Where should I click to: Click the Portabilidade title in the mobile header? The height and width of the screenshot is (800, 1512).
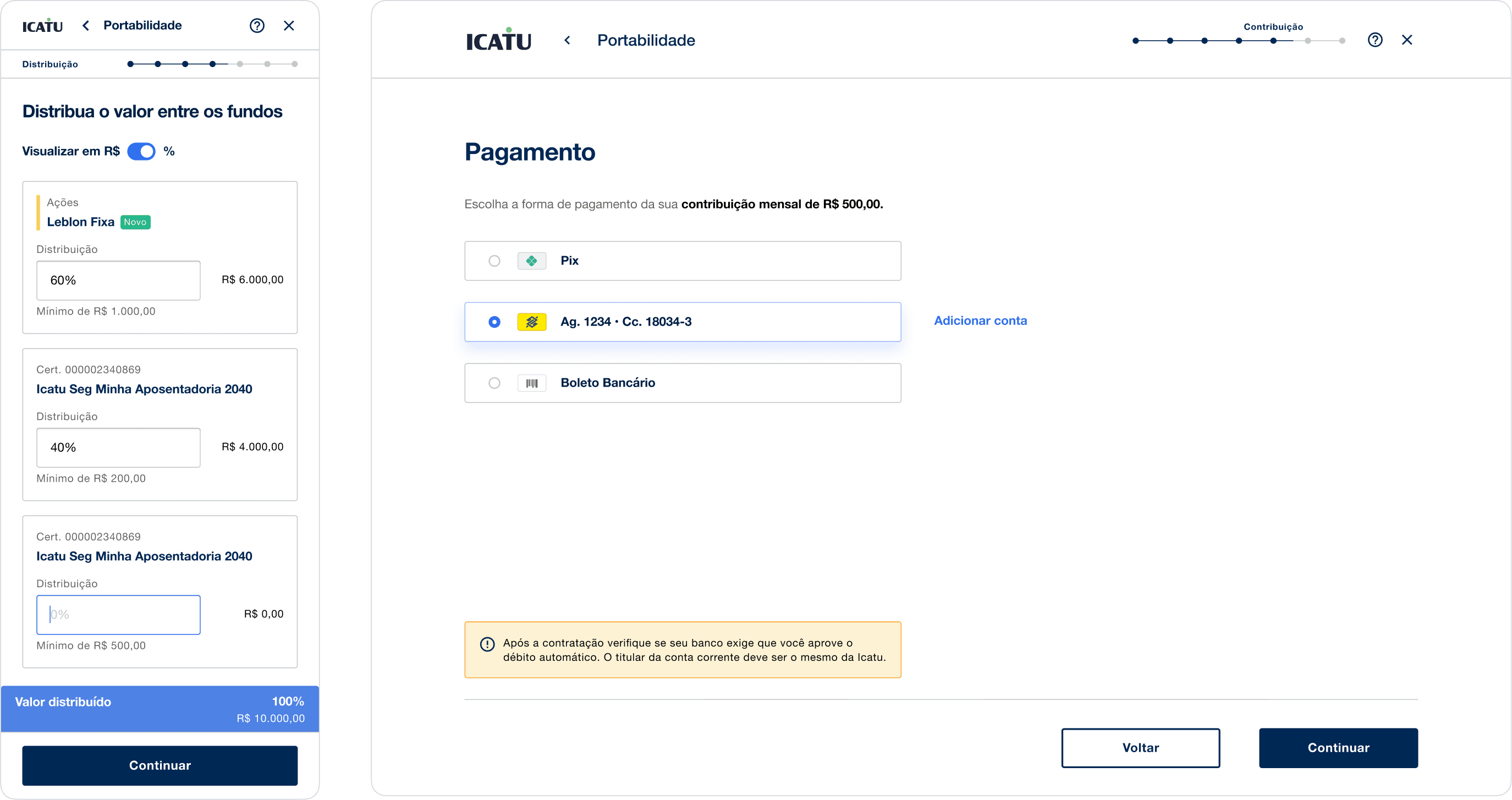pyautogui.click(x=142, y=25)
